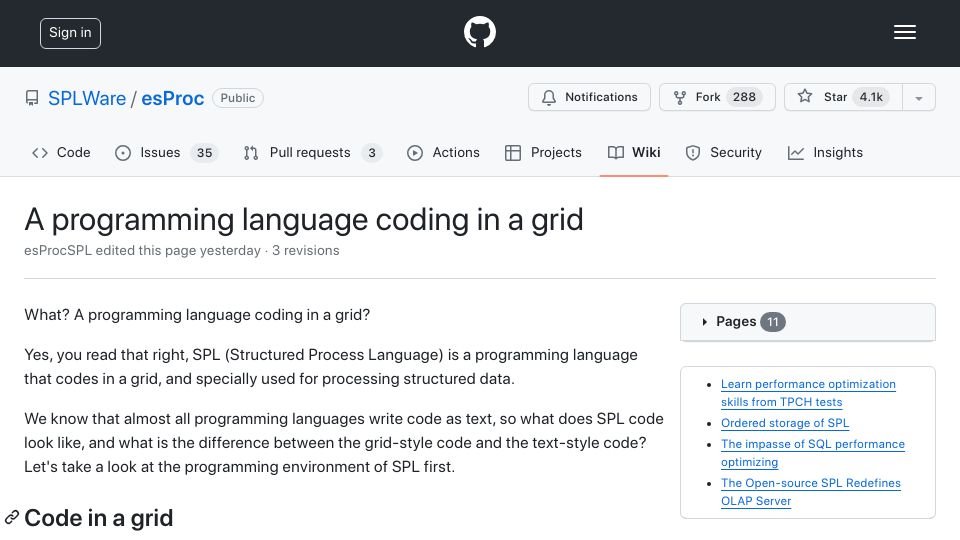
Task: Click the page title A programming language heading
Action: click(304, 220)
